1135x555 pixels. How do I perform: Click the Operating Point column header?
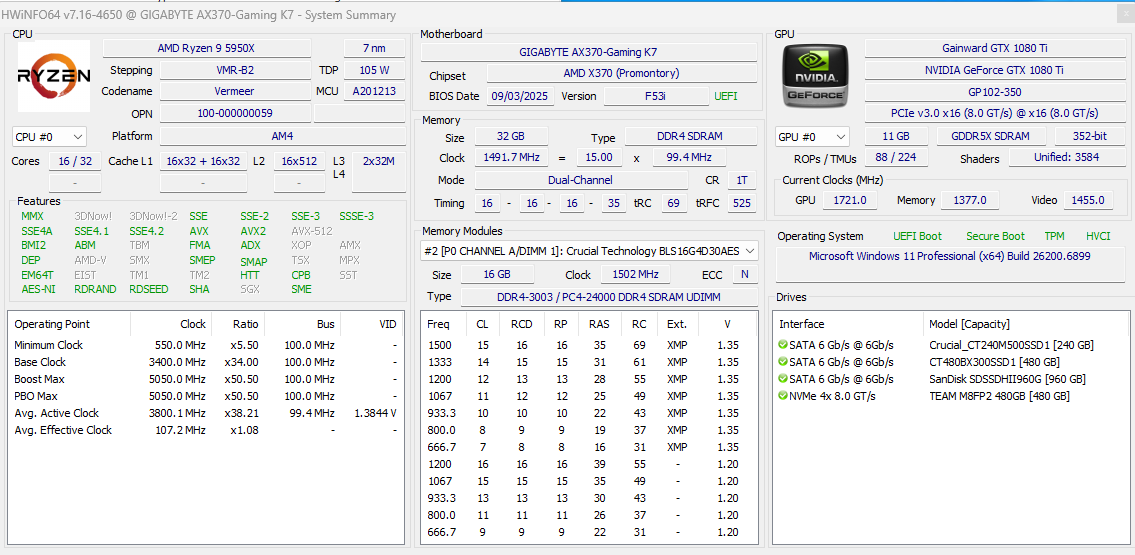[x=69, y=324]
